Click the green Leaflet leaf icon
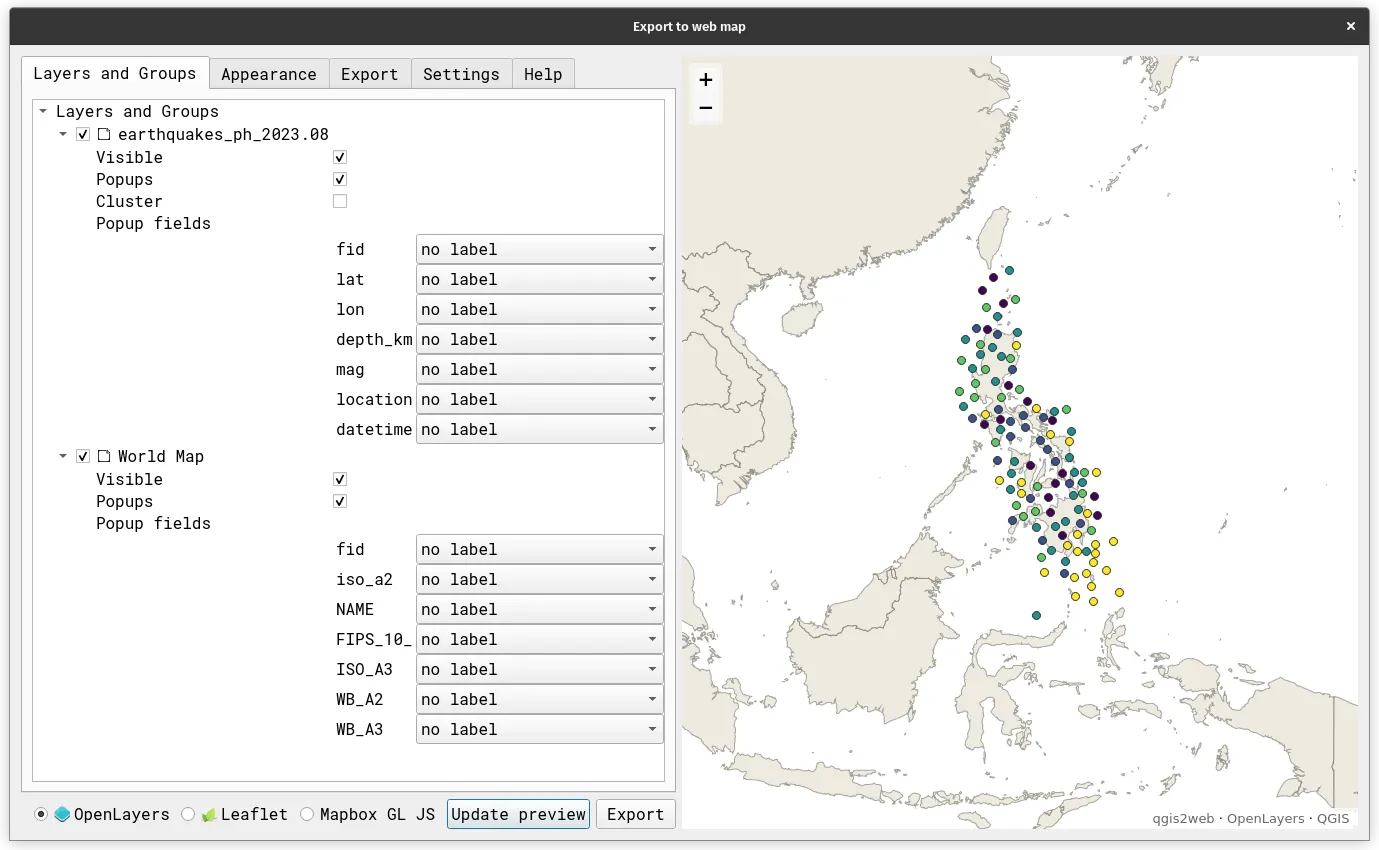Viewport: 1379px width, 850px height. (207, 814)
